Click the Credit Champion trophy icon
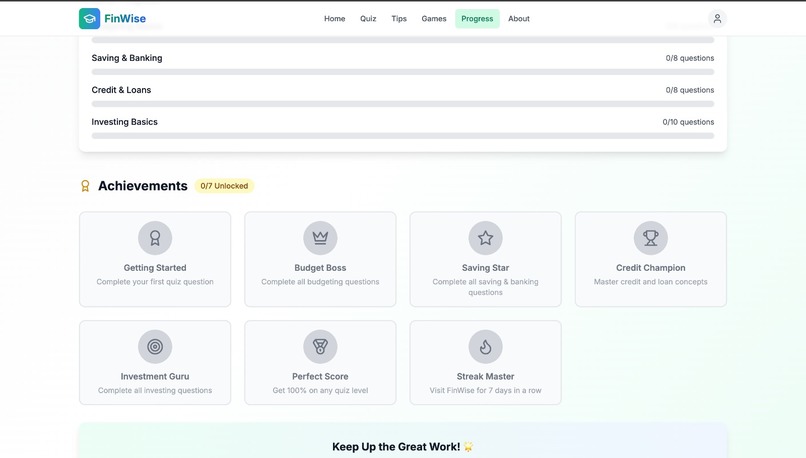 [x=651, y=238]
